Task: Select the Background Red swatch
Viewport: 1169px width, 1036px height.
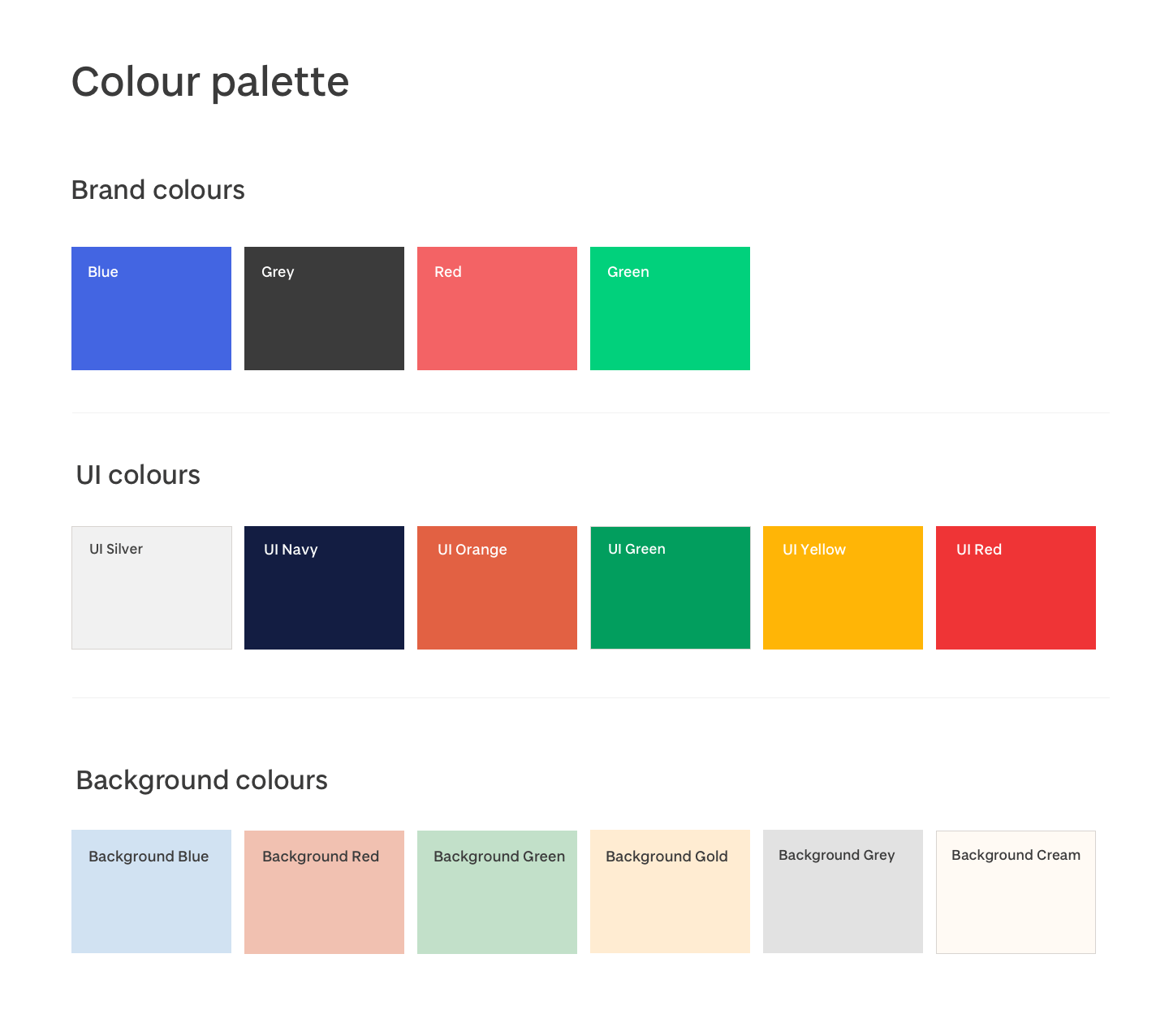Action: pos(324,891)
